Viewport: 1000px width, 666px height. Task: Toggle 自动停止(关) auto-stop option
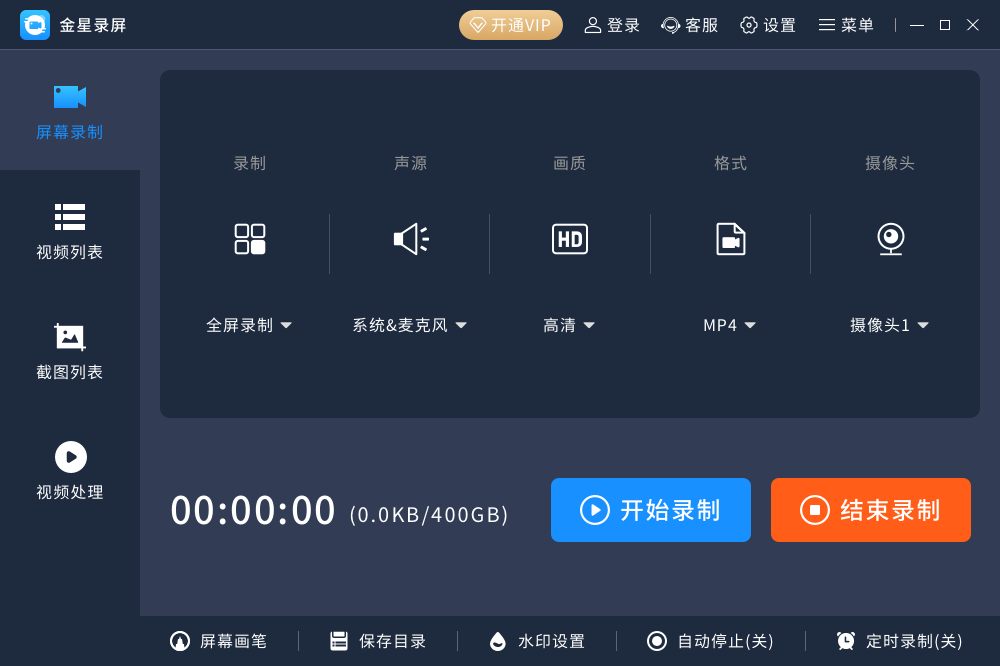711,641
